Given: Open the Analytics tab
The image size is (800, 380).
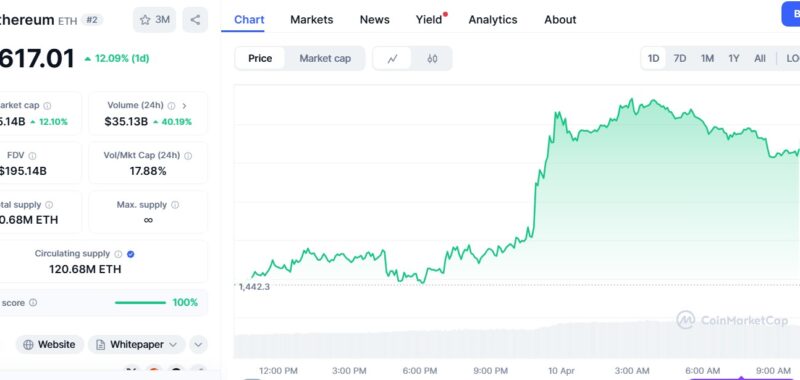Looking at the screenshot, I should [x=493, y=20].
